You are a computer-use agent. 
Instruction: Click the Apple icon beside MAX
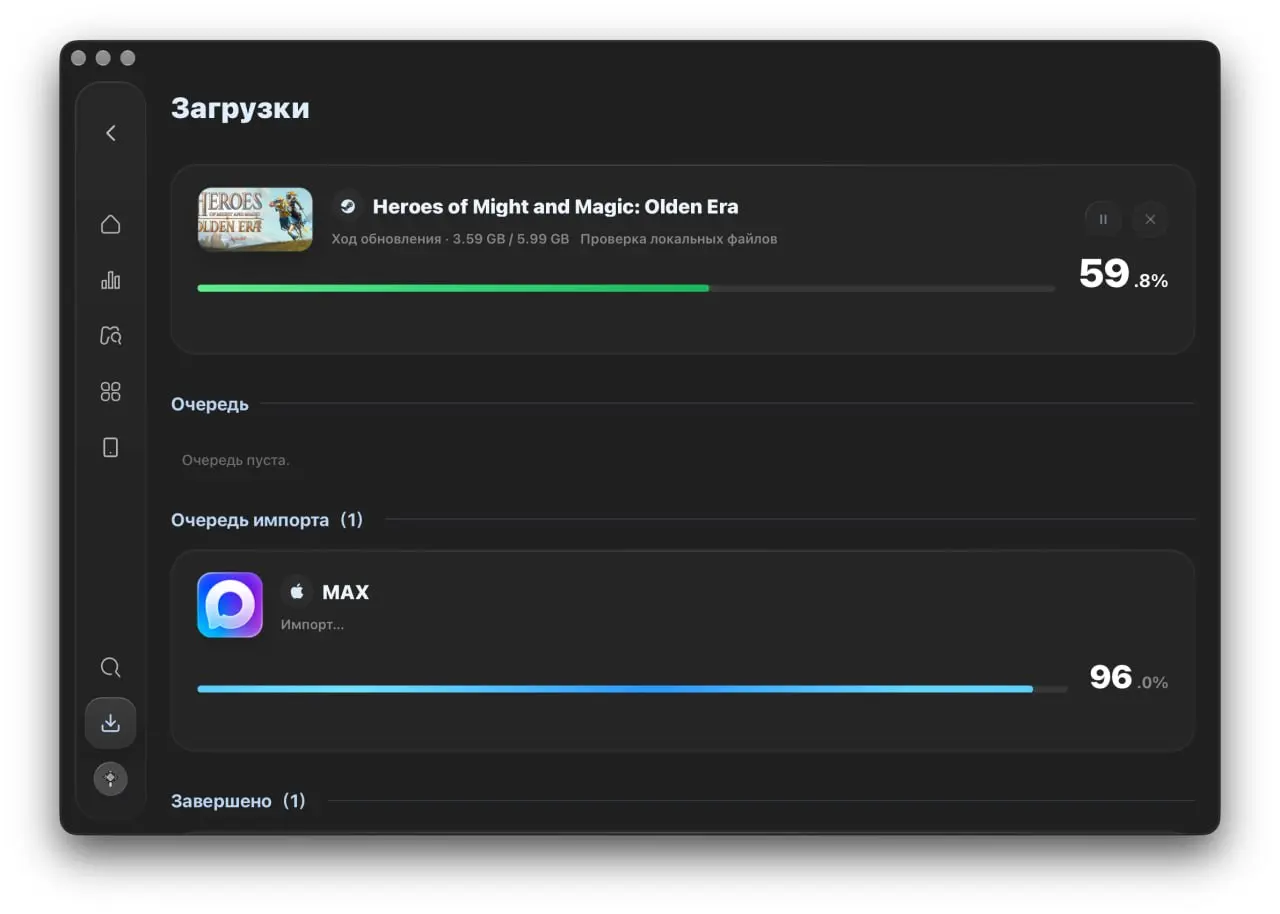(296, 592)
